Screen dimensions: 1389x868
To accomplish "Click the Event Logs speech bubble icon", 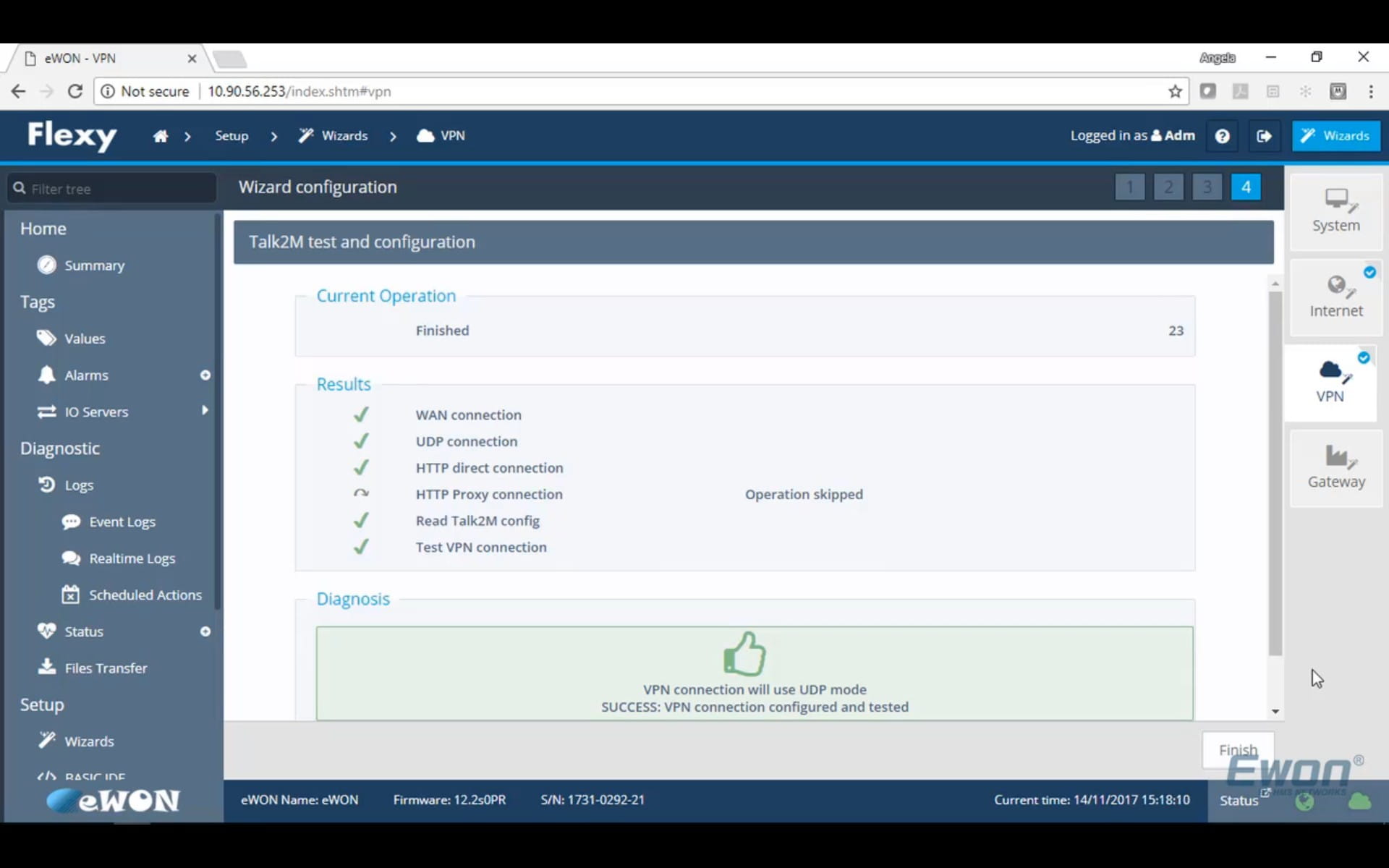I will (x=71, y=522).
